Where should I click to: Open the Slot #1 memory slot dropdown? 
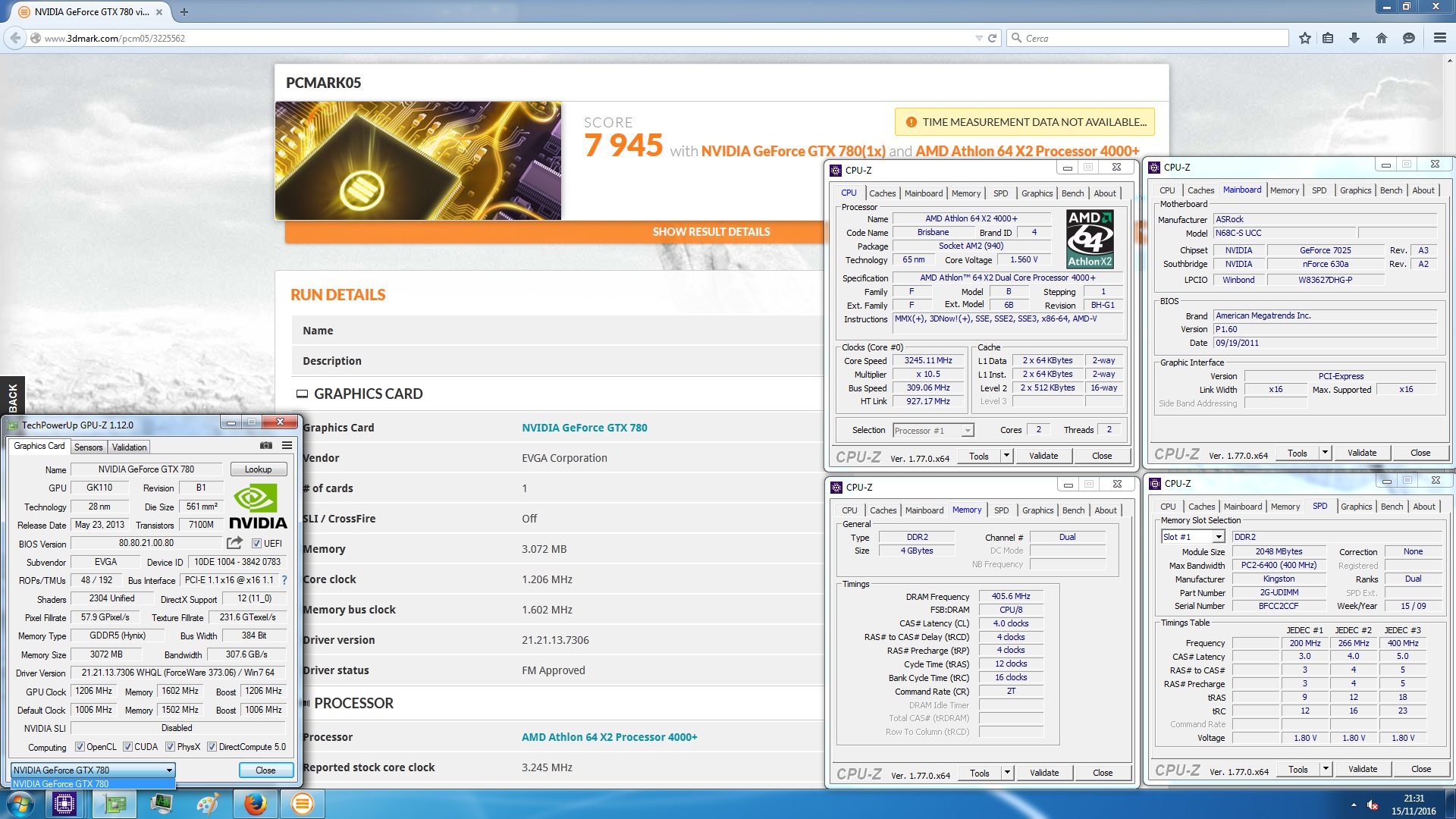(x=1193, y=537)
